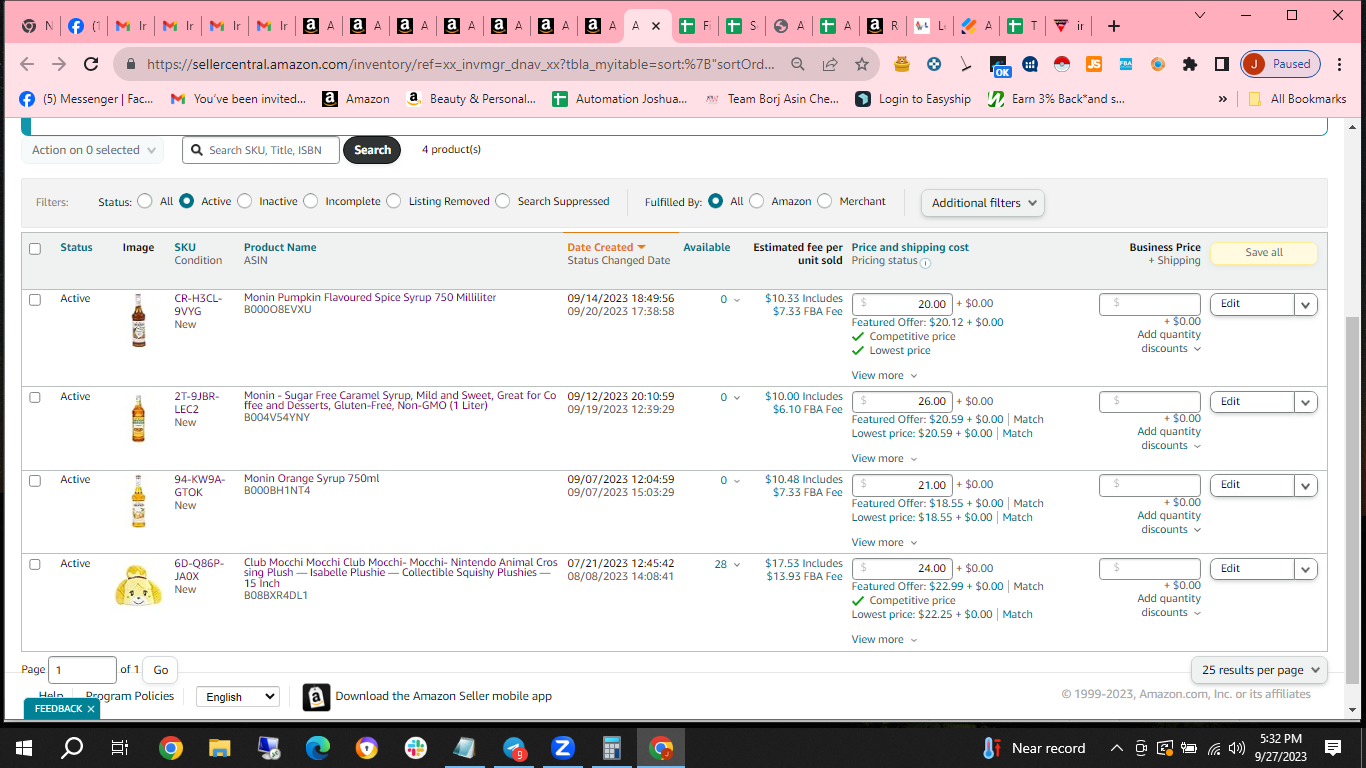1366x768 pixels.
Task: Open Telegram from the taskbar
Action: point(514,748)
